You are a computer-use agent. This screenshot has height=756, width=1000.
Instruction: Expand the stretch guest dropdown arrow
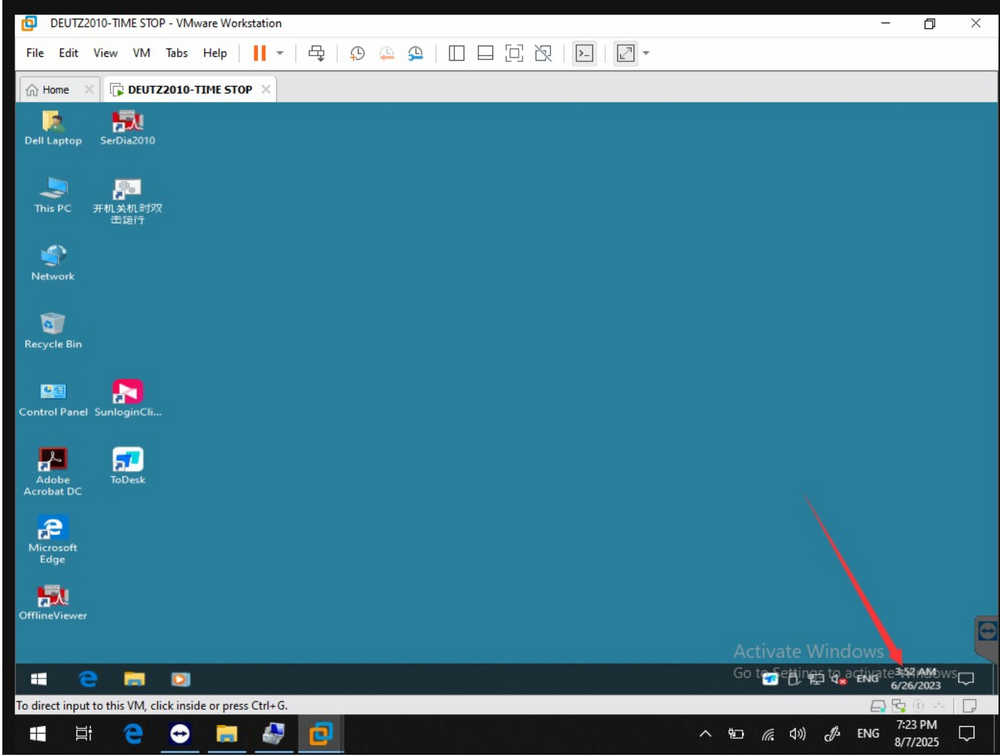click(x=645, y=53)
